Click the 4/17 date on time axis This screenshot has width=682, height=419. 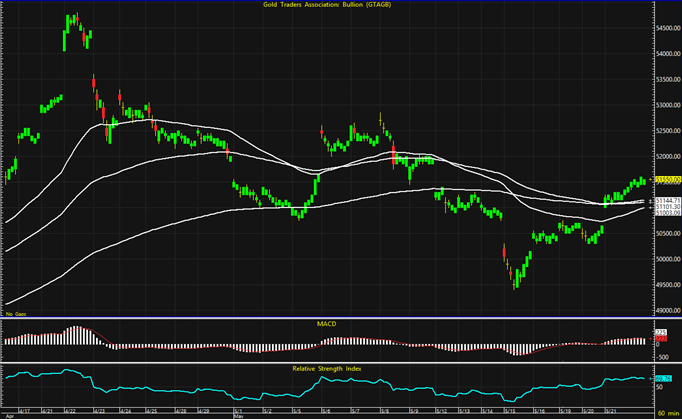click(x=22, y=410)
